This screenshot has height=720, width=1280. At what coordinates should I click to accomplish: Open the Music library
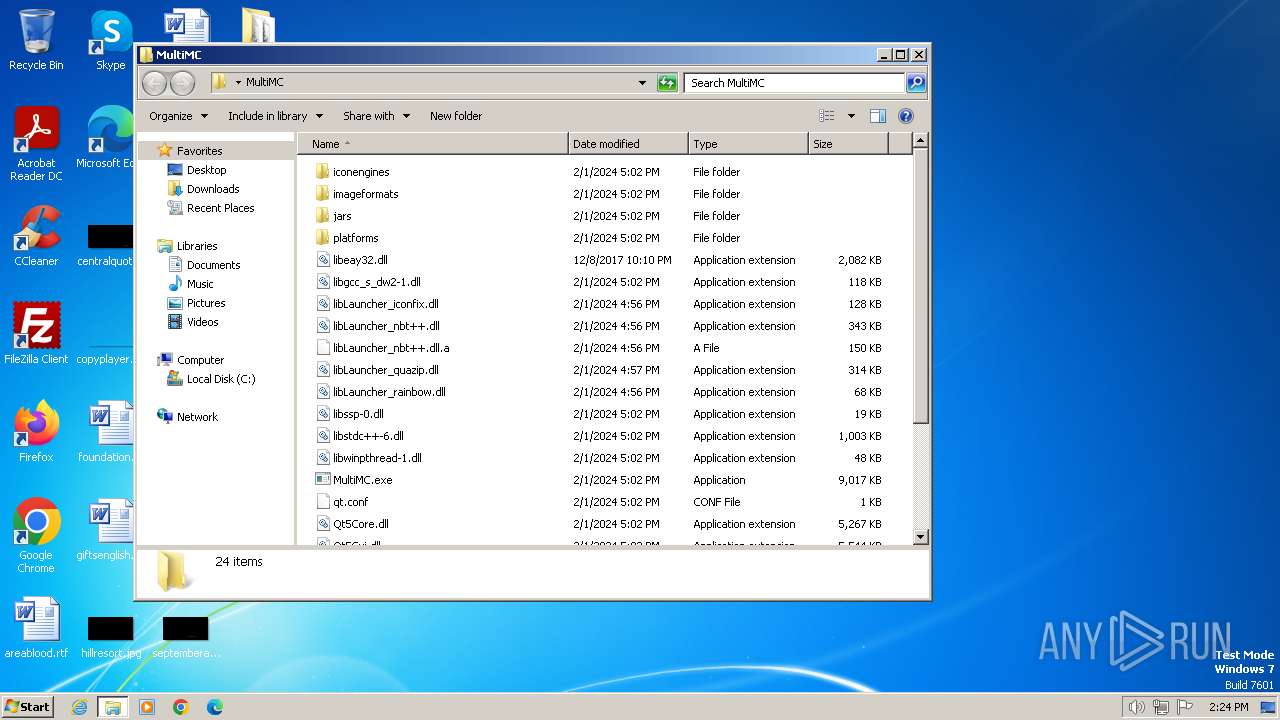point(199,284)
